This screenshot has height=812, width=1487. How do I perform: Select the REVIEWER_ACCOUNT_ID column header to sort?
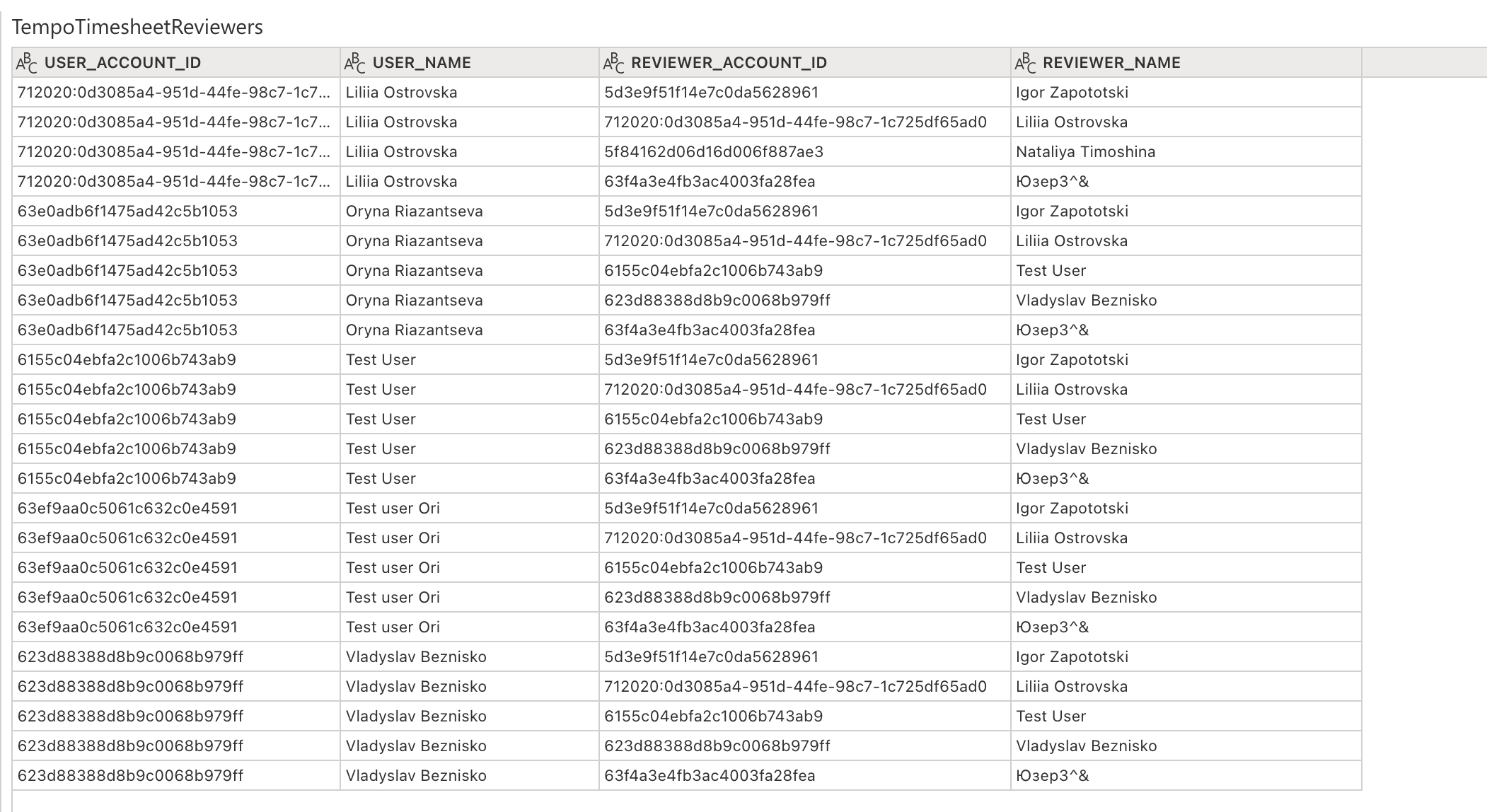(729, 62)
